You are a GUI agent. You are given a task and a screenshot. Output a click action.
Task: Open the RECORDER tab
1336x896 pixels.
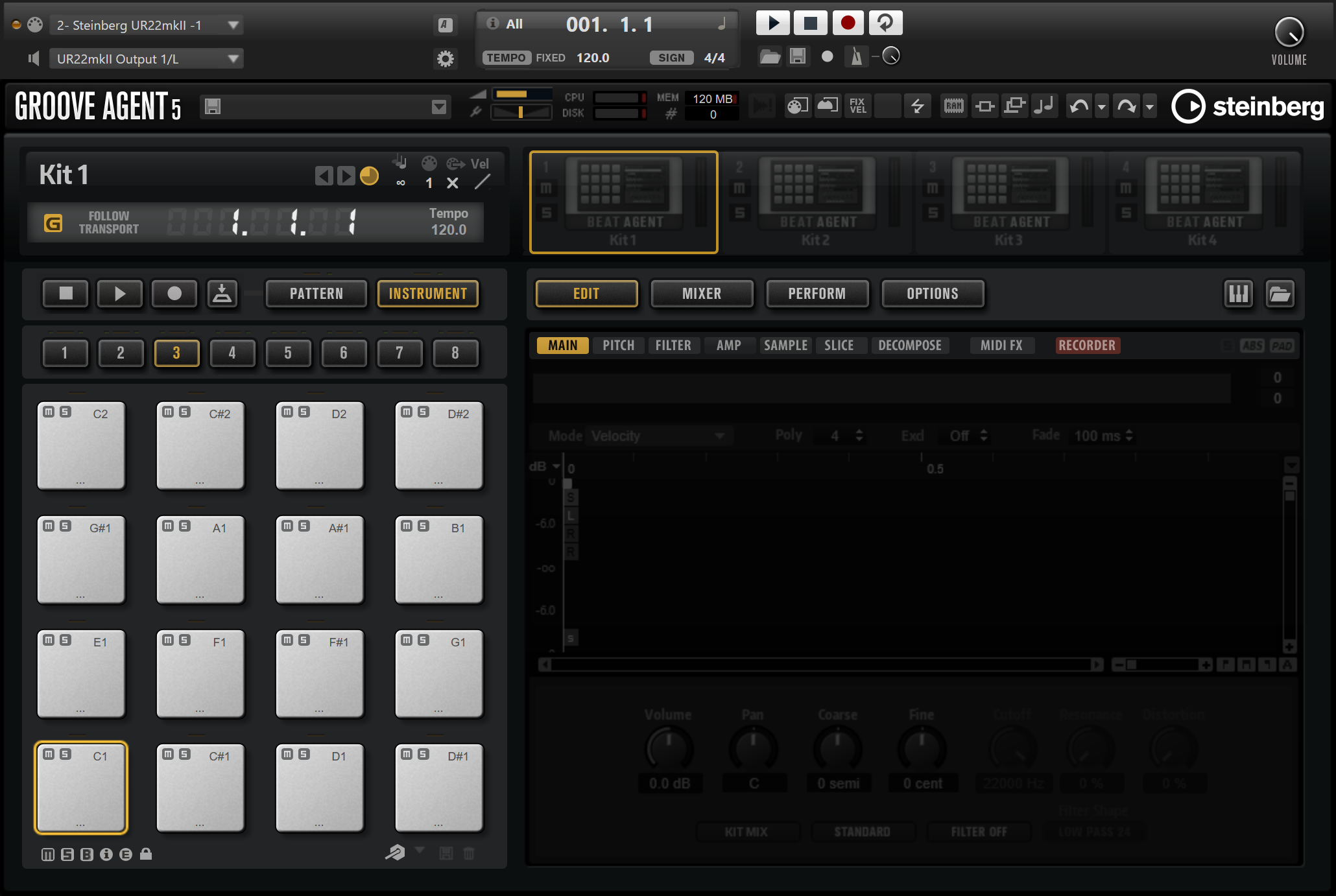tap(1087, 346)
